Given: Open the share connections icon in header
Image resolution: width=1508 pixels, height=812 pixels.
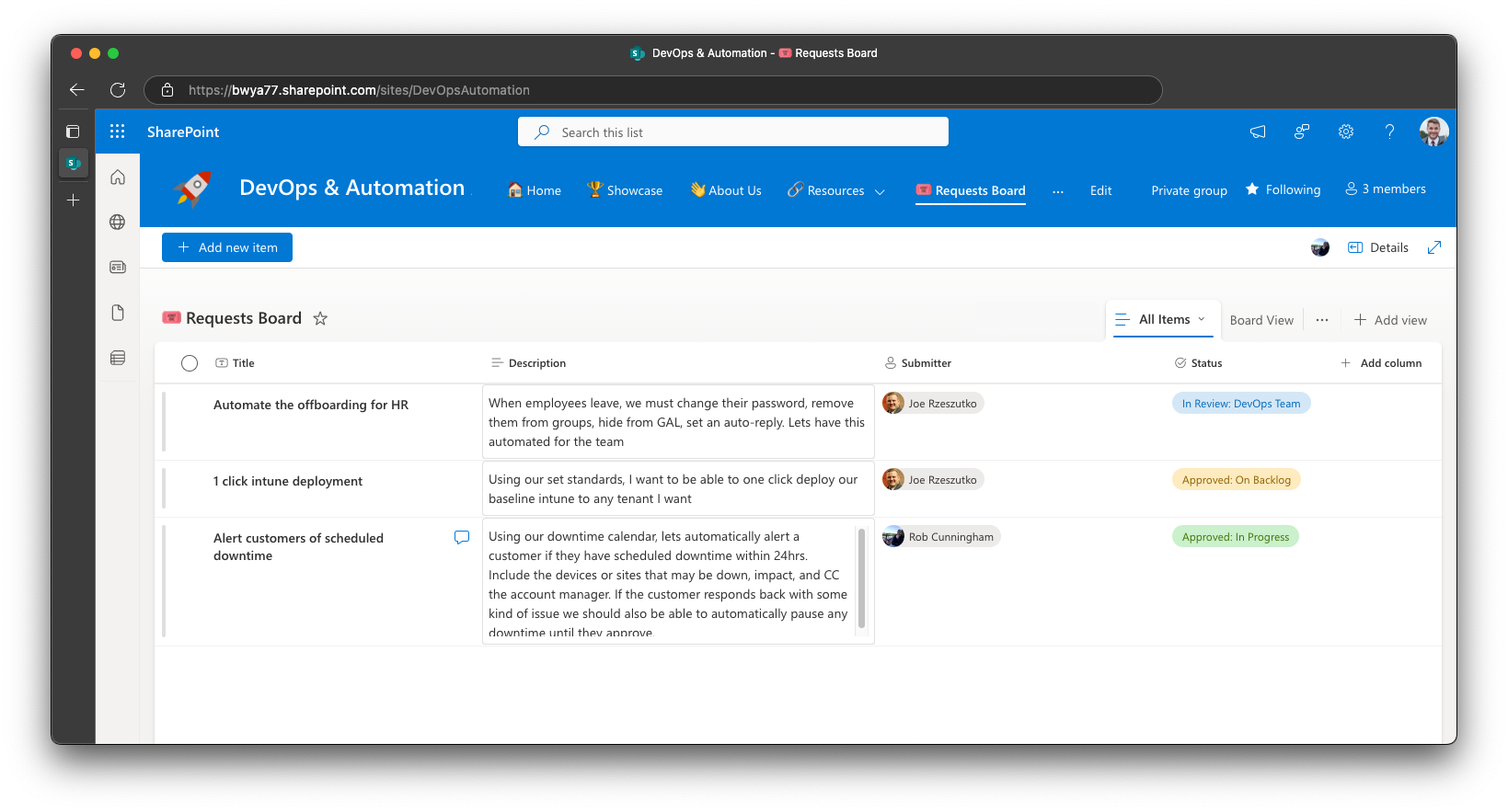Looking at the screenshot, I should [x=1302, y=132].
